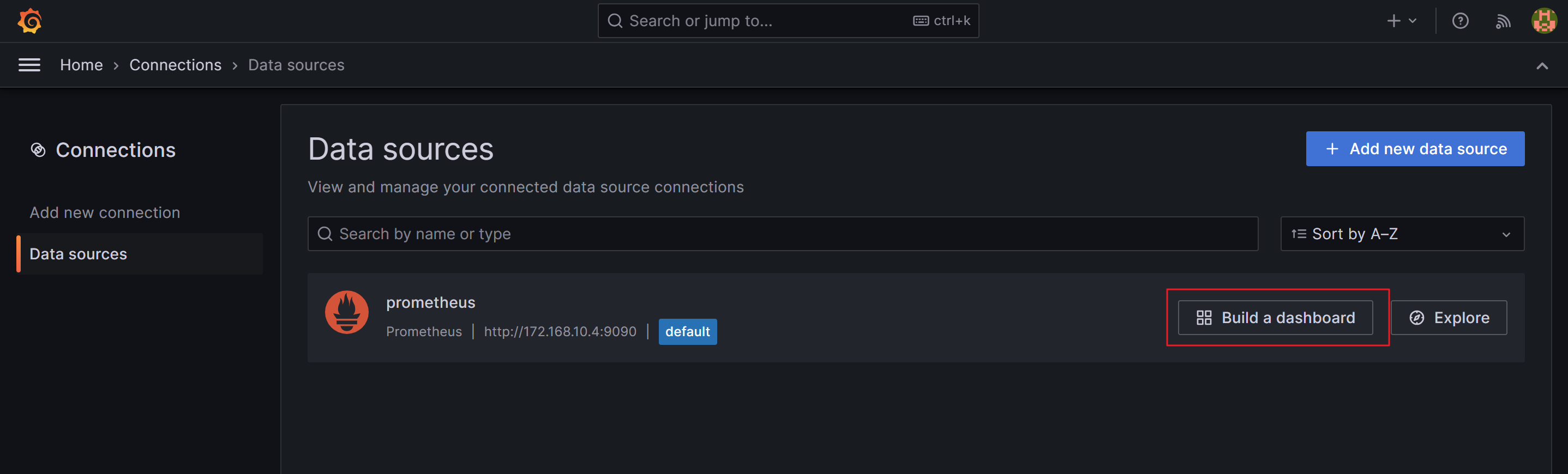Go to Home breadcrumb
The width and height of the screenshot is (1568, 474).
click(x=82, y=65)
